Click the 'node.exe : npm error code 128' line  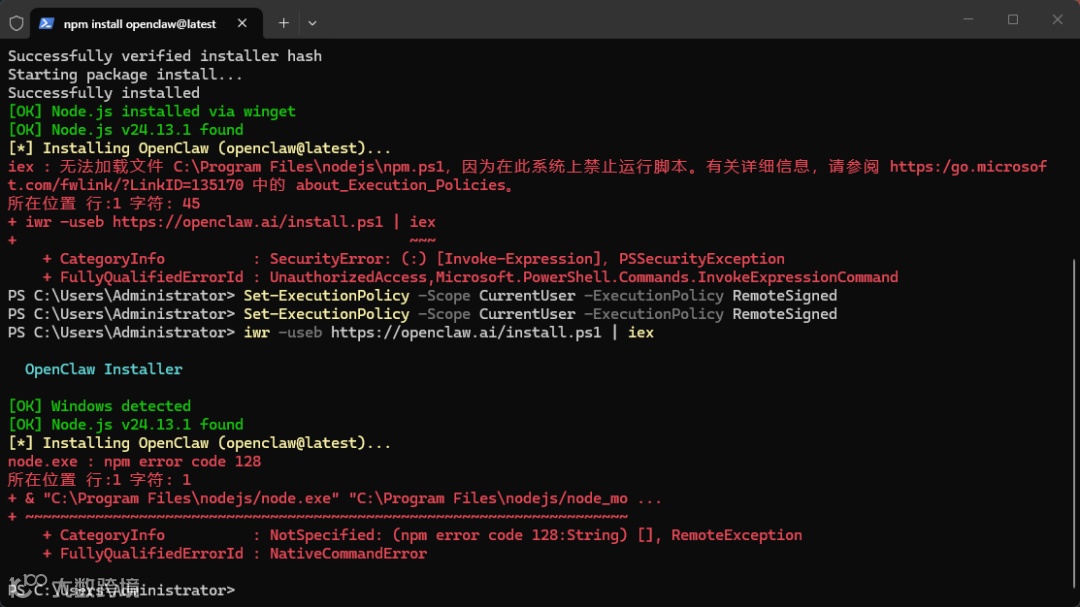(134, 461)
